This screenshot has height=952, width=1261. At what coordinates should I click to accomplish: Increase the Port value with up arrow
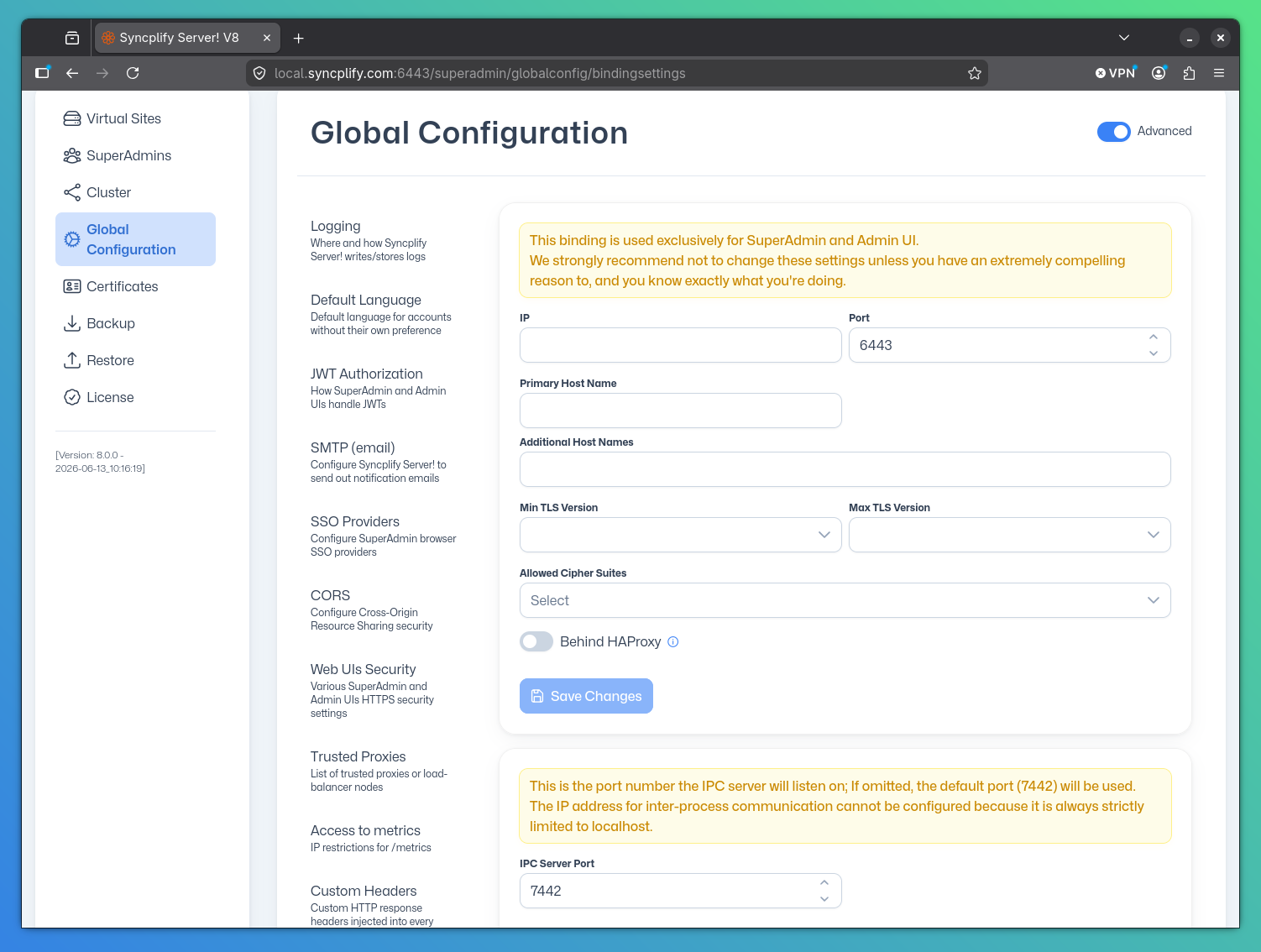point(1154,337)
